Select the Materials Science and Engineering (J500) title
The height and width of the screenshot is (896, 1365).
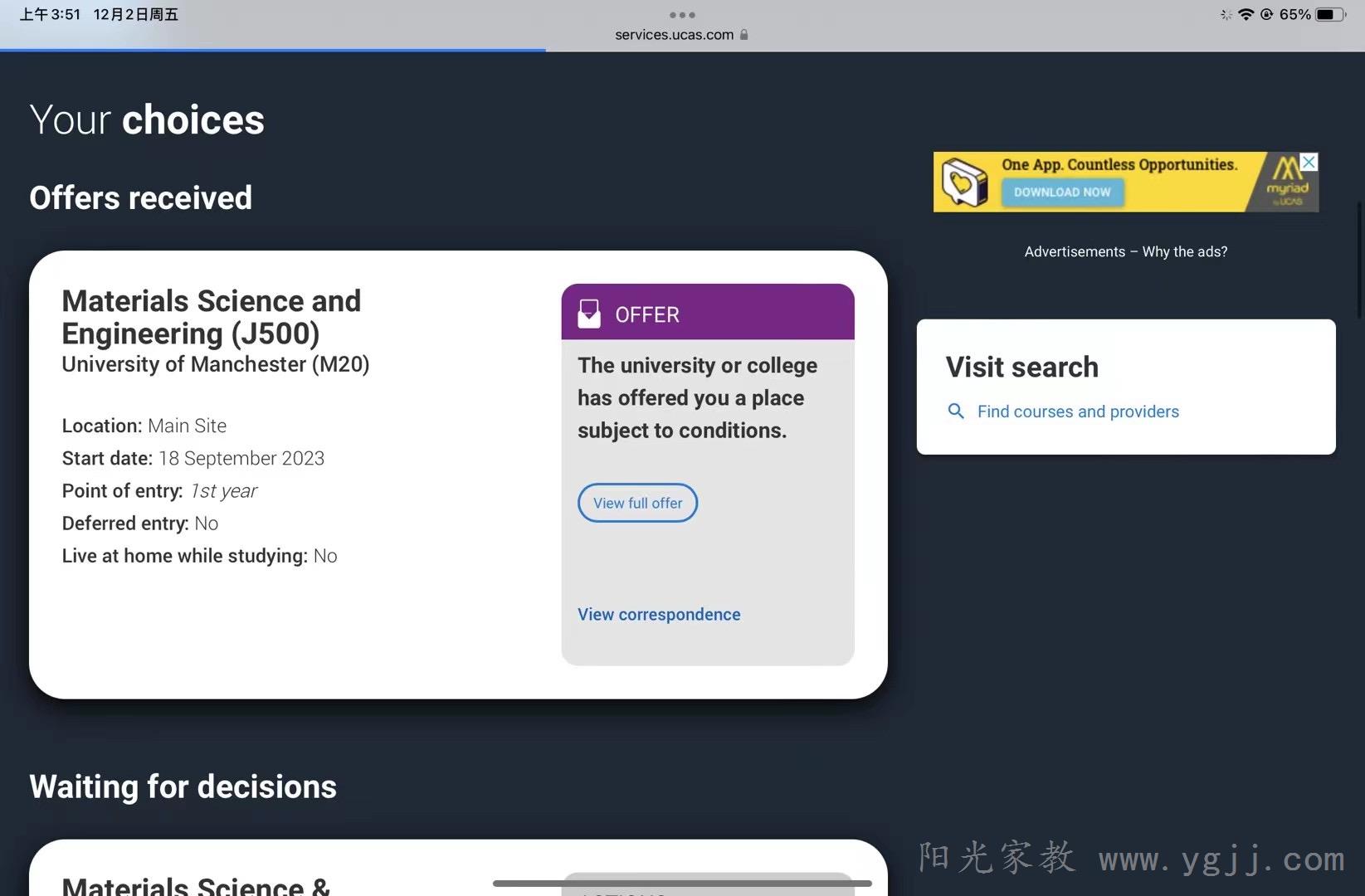click(x=212, y=317)
